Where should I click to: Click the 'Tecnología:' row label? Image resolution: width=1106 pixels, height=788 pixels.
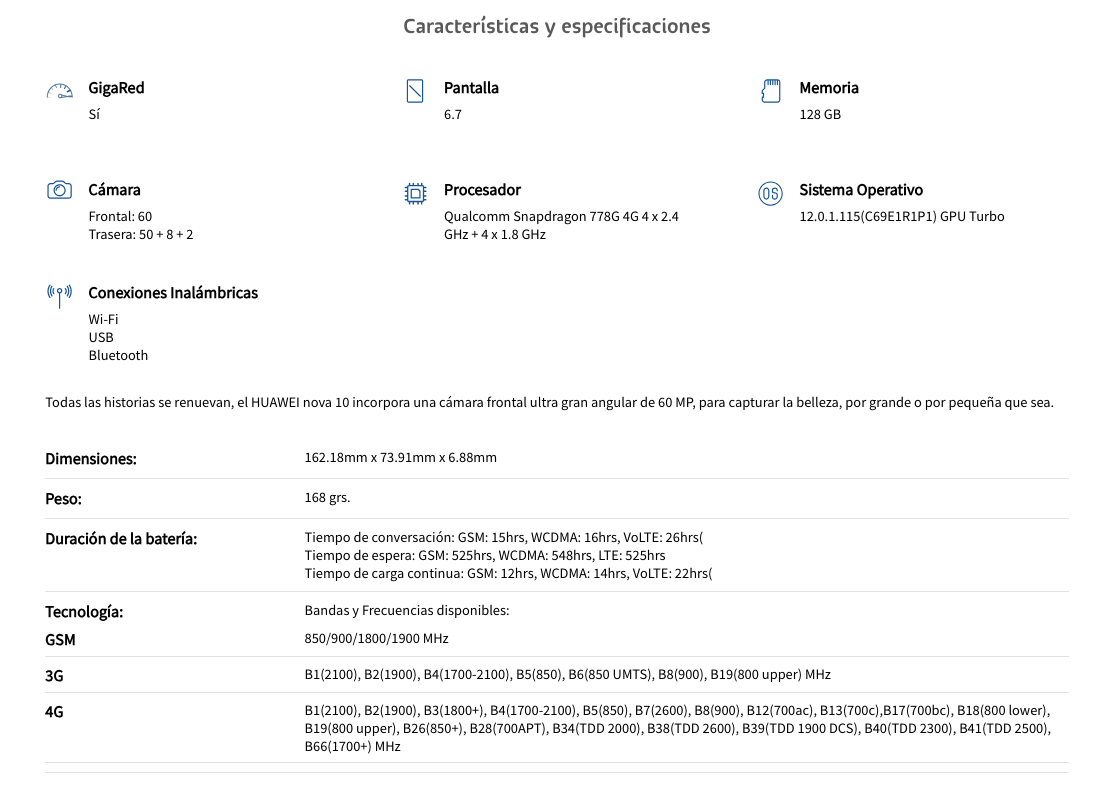click(84, 612)
